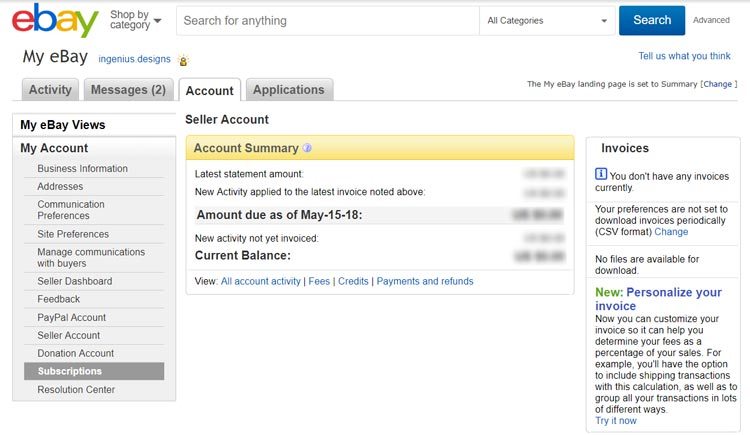
Task: Hit the blue Search button
Action: click(651, 20)
